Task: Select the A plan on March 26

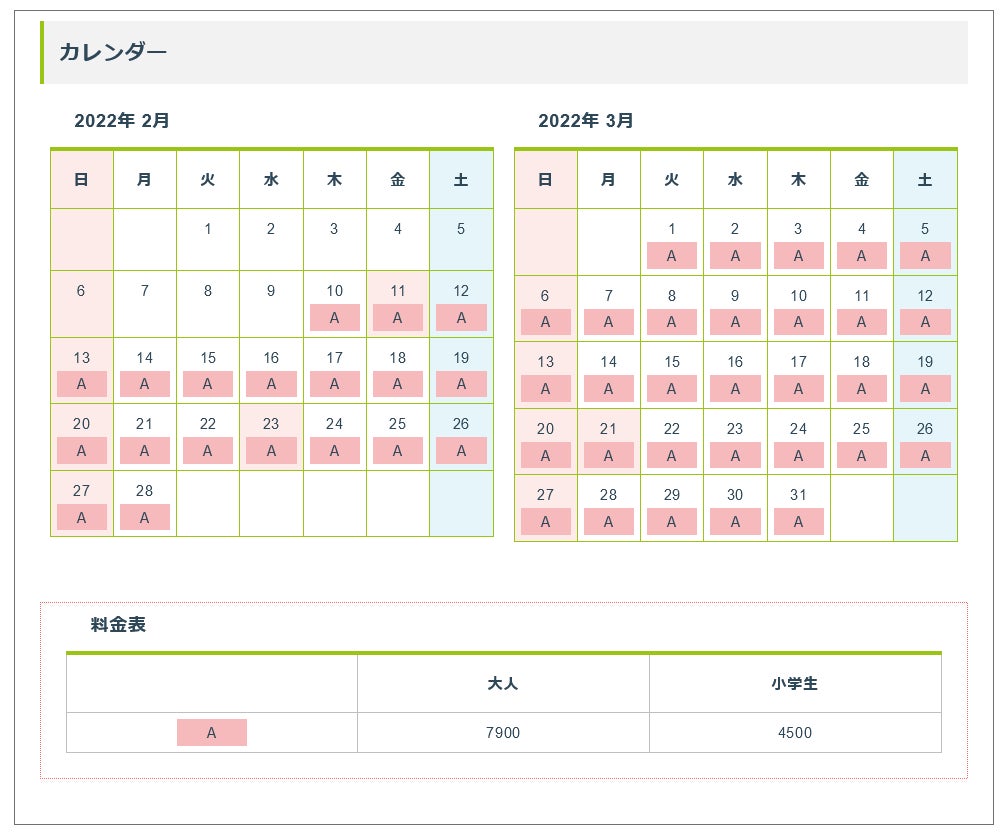Action: point(925,456)
